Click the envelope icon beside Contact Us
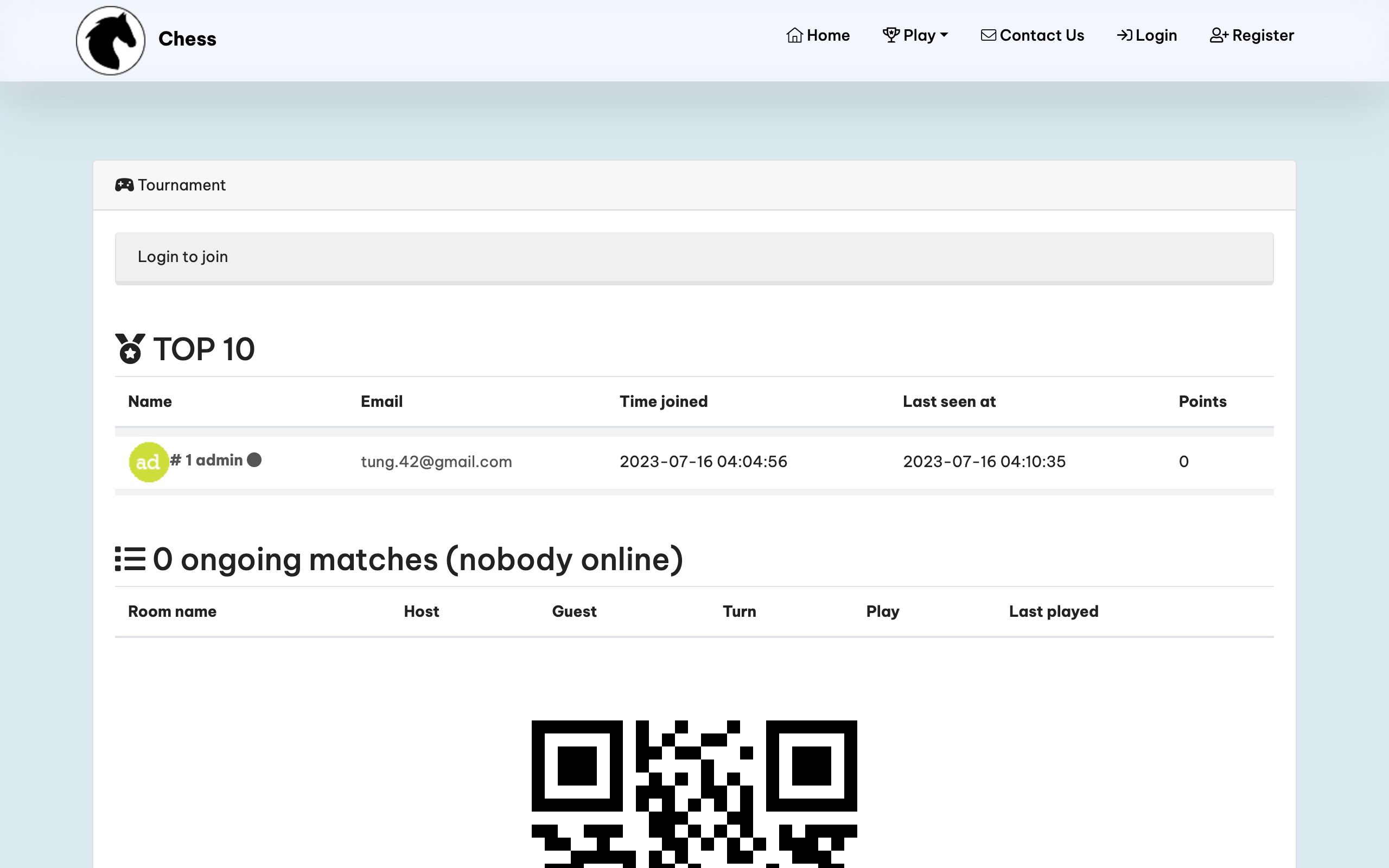Image resolution: width=1389 pixels, height=868 pixels. pyautogui.click(x=989, y=36)
